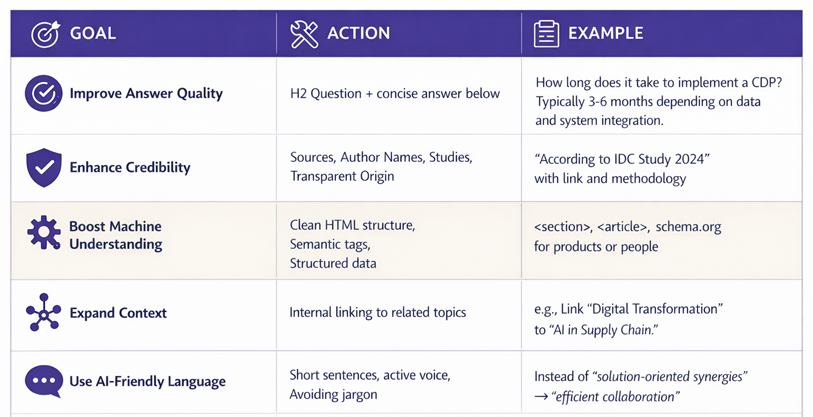This screenshot has width=813, height=417.
Task: Select the GOAL column header text
Action: coord(93,34)
